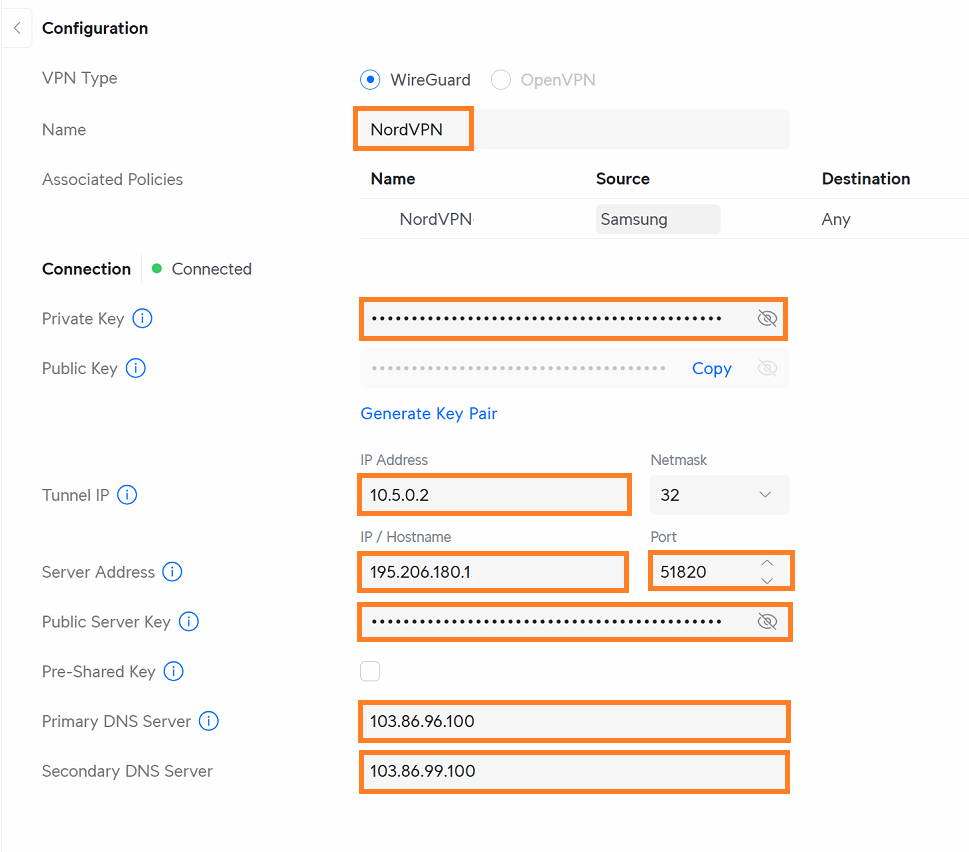Copy the Public Key
The image size is (969, 852).
pyautogui.click(x=711, y=368)
